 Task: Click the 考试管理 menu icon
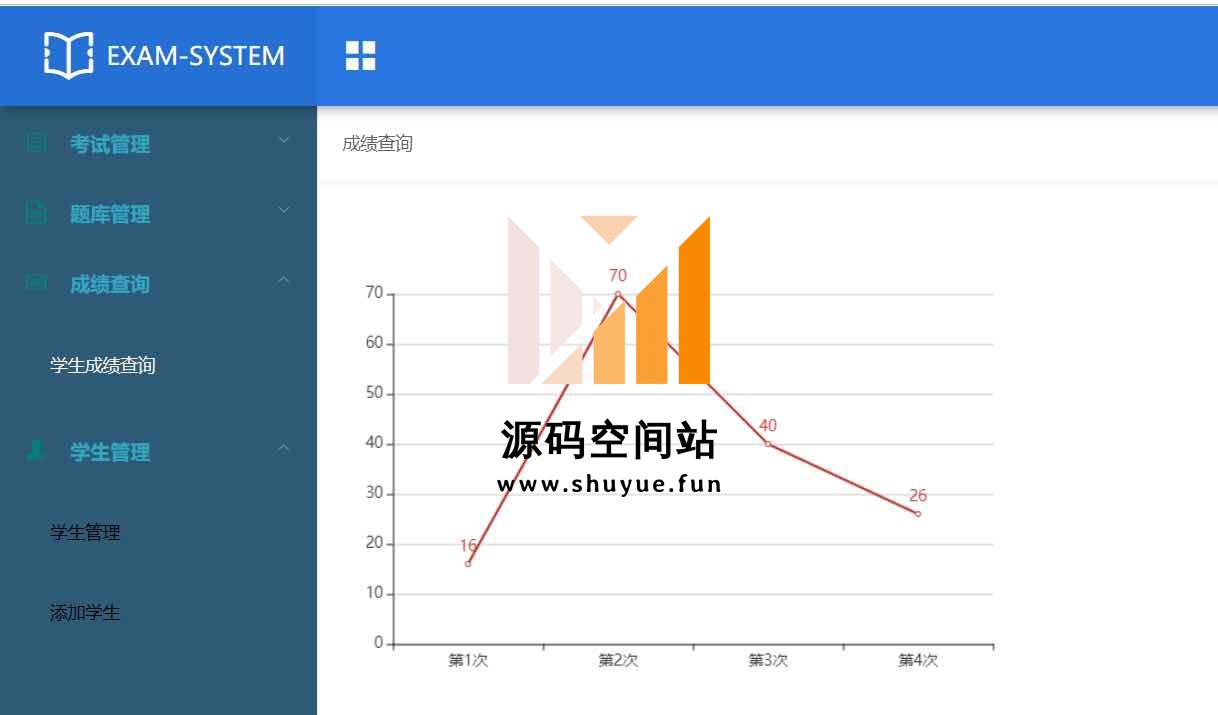tap(36, 143)
